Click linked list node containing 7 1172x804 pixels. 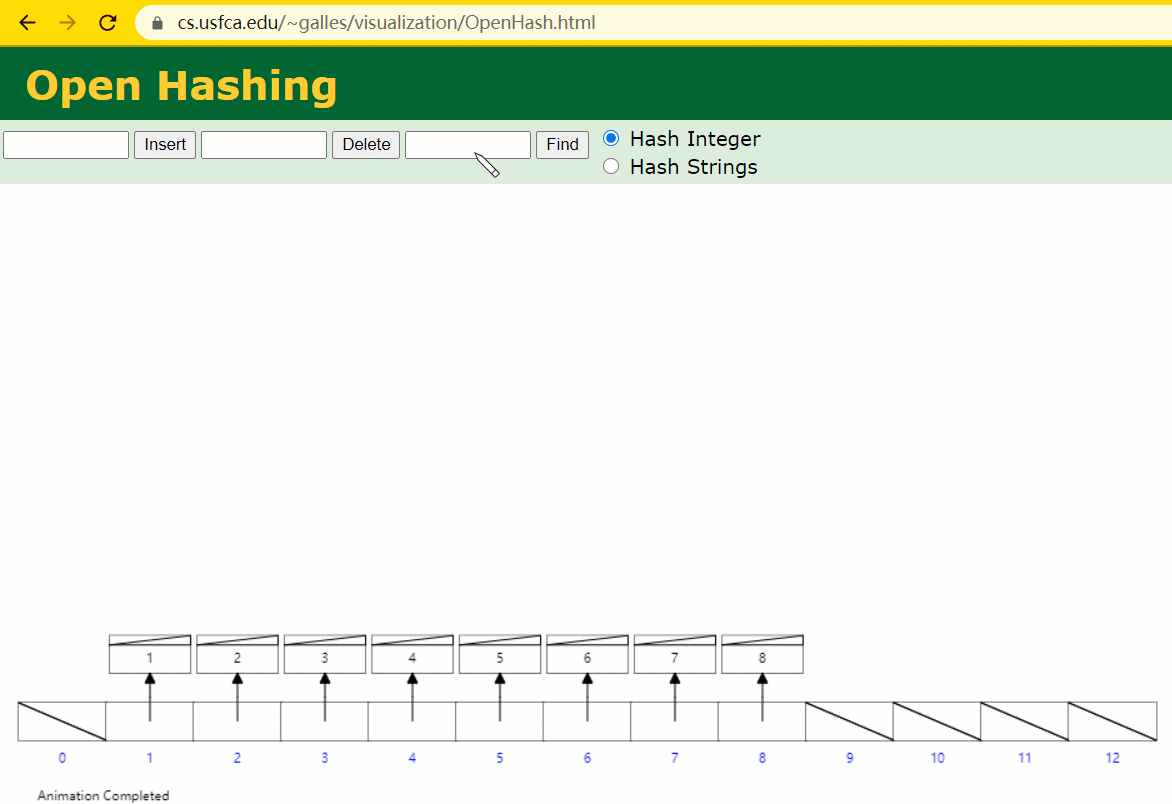click(675, 655)
